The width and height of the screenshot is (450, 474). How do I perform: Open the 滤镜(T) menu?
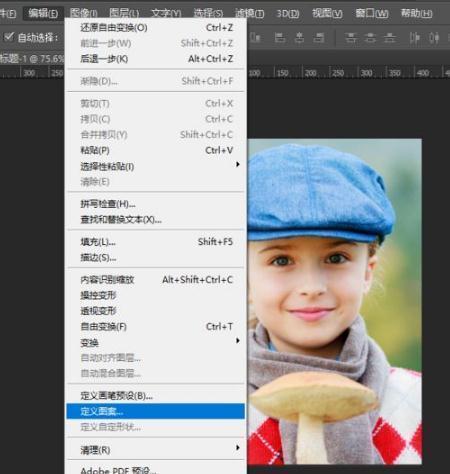249,14
